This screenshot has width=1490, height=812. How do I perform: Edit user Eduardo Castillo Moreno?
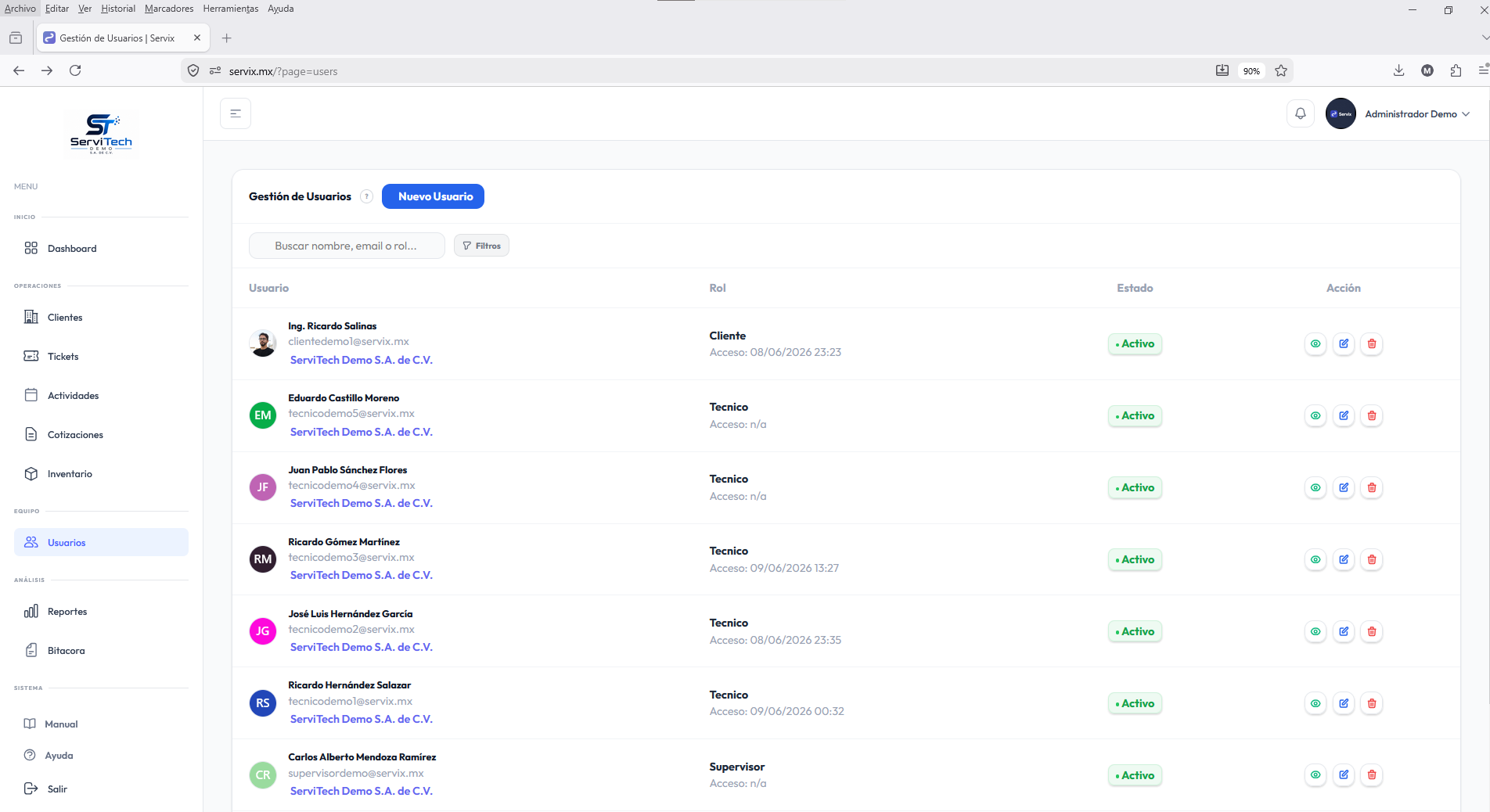(x=1344, y=415)
